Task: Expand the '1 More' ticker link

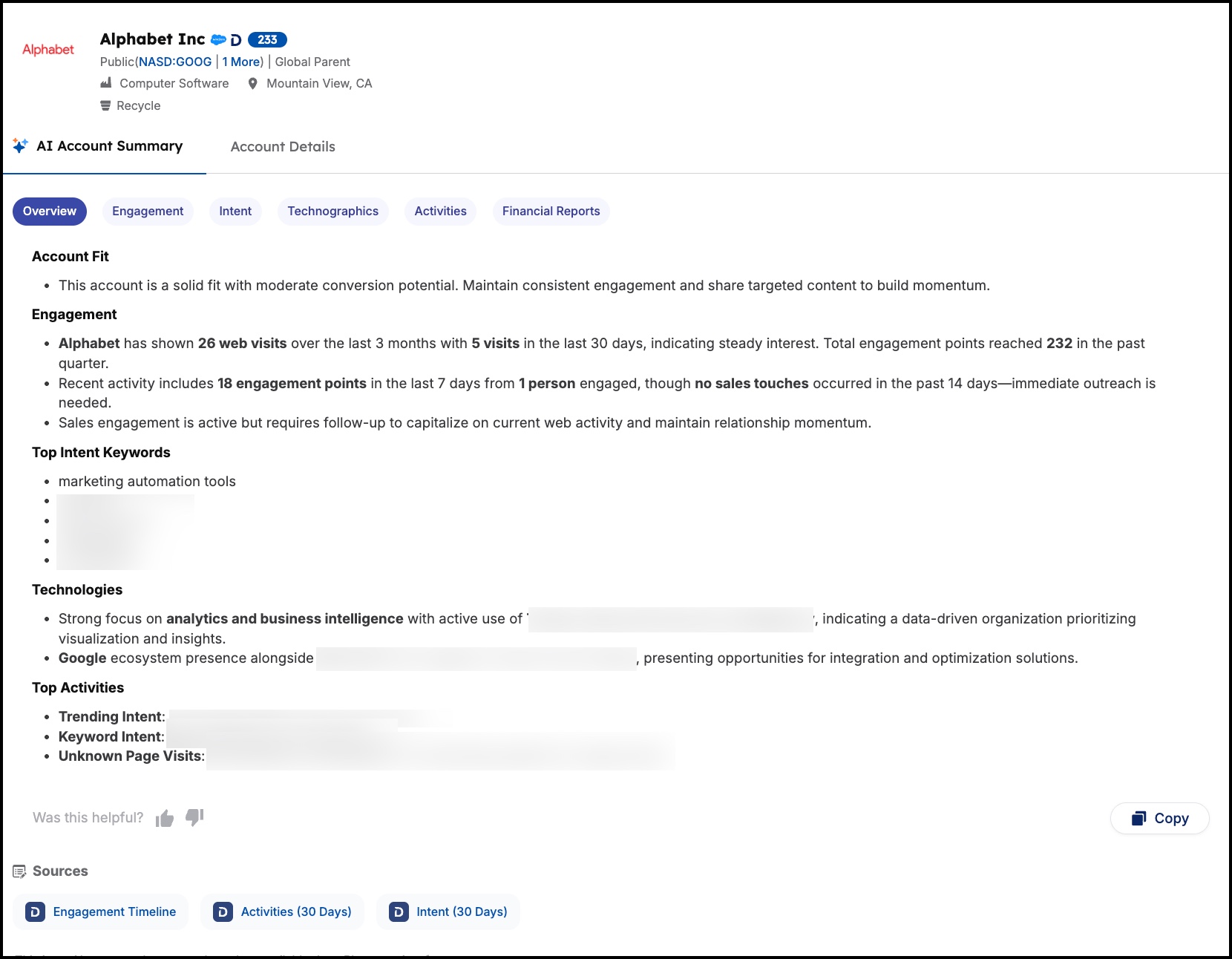Action: [241, 62]
